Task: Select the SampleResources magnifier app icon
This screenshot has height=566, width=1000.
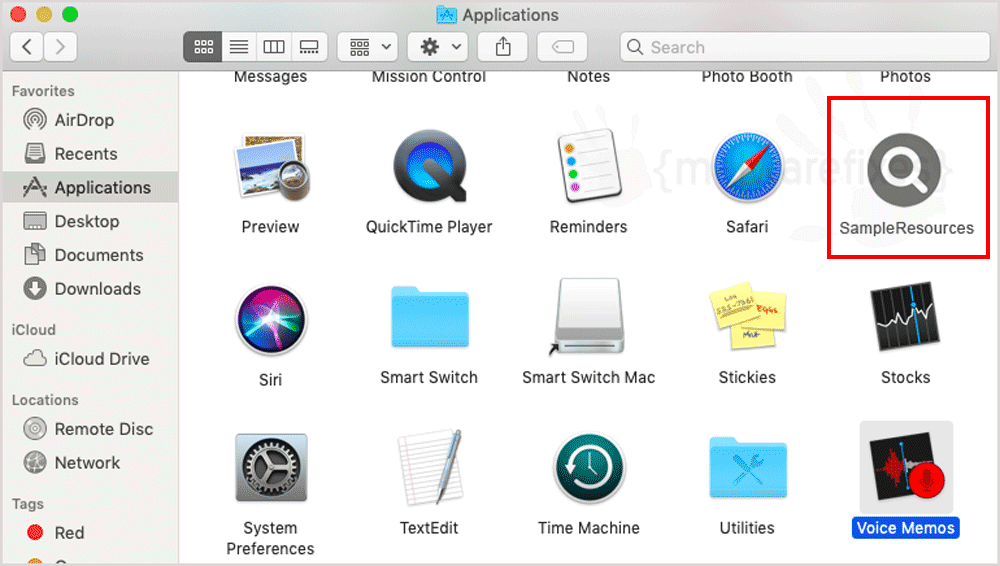Action: [904, 170]
